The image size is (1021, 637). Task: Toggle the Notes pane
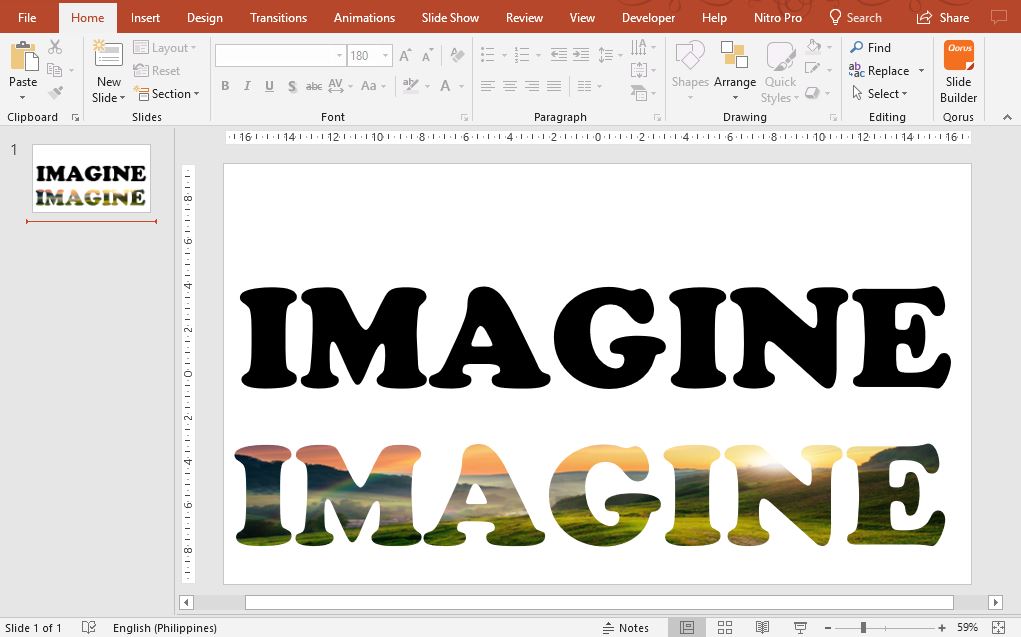click(626, 627)
